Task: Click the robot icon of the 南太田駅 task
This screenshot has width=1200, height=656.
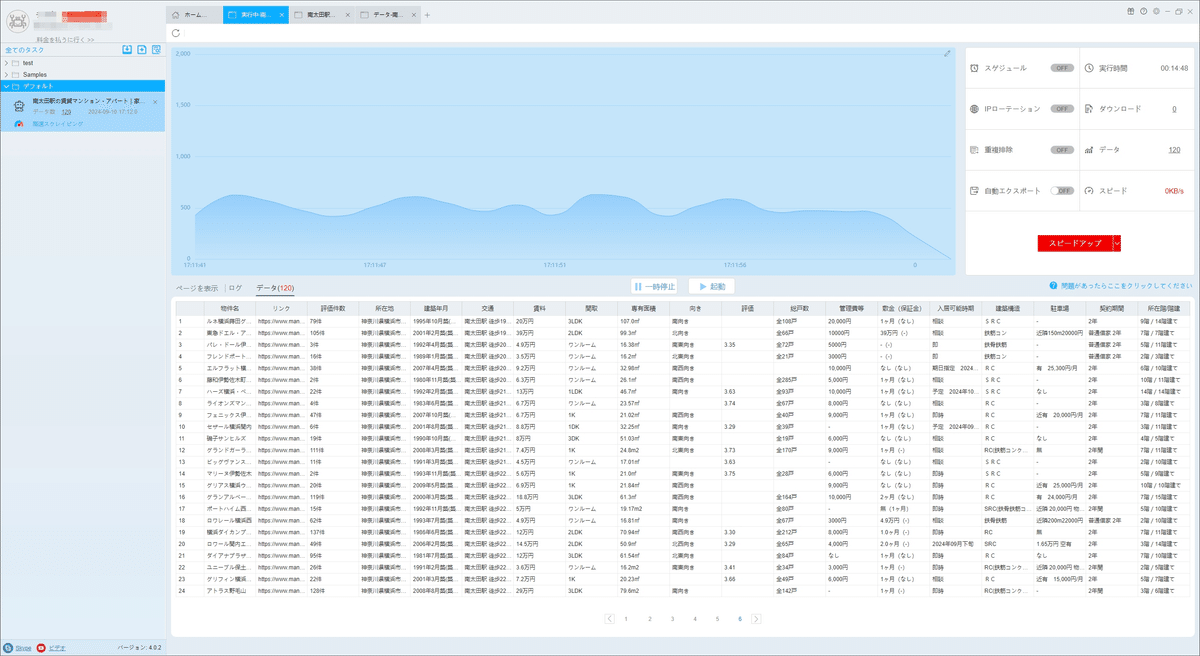Action: point(19,105)
